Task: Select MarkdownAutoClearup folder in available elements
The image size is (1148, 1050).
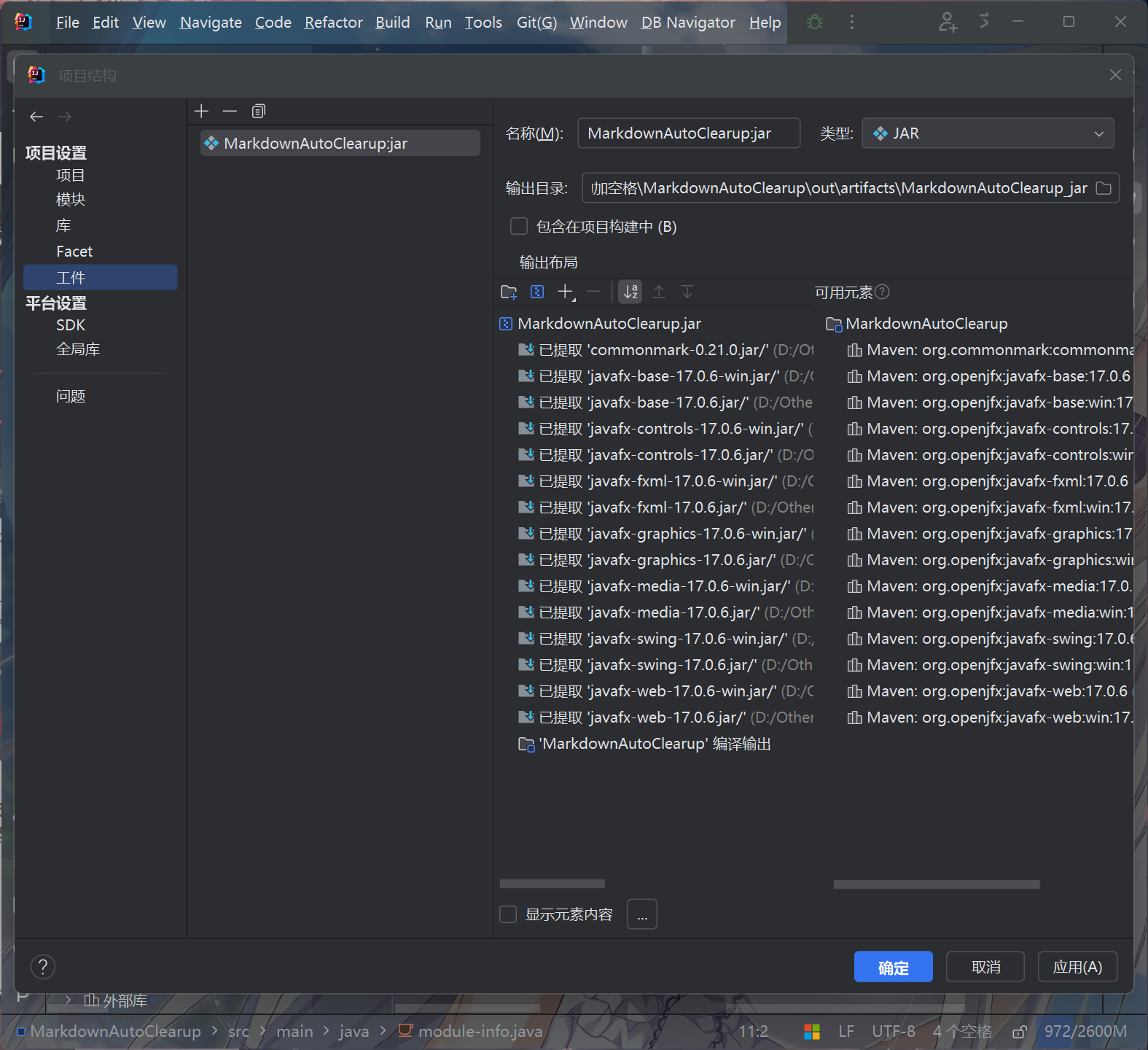Action: click(x=917, y=324)
